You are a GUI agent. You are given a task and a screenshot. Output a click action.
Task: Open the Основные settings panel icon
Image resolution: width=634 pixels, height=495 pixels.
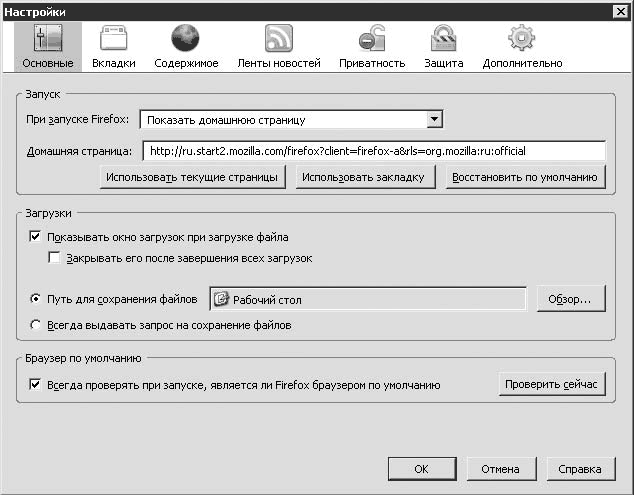(48, 39)
